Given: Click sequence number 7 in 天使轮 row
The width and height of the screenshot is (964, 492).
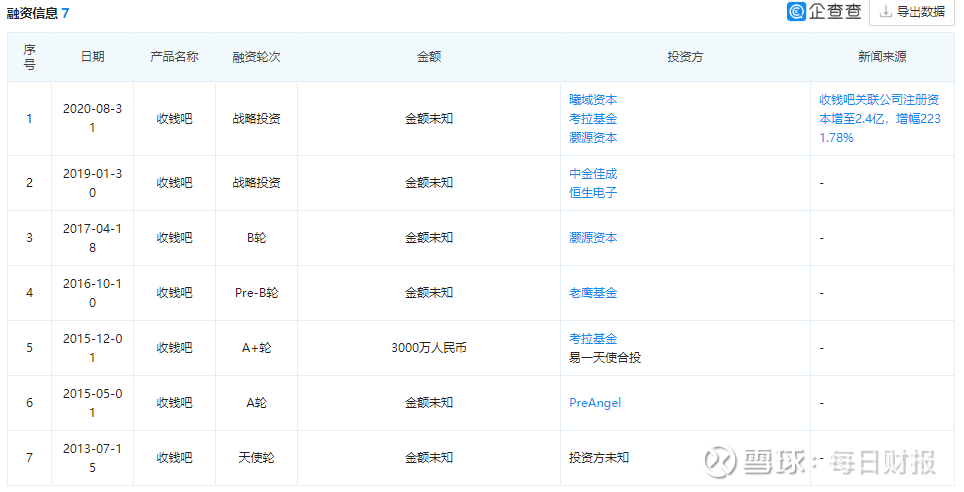Looking at the screenshot, I should tap(30, 458).
